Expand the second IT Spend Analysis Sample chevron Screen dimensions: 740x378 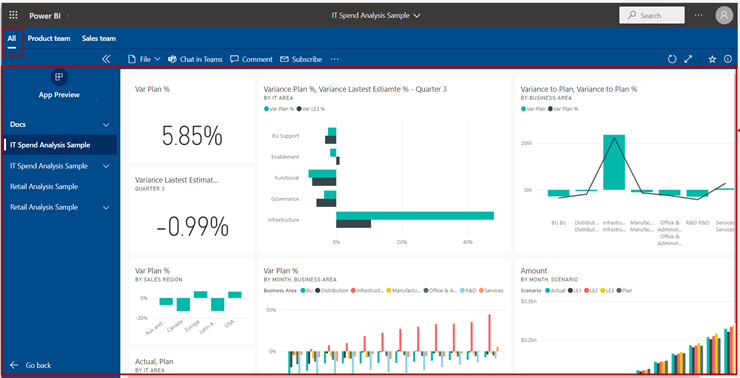106,166
